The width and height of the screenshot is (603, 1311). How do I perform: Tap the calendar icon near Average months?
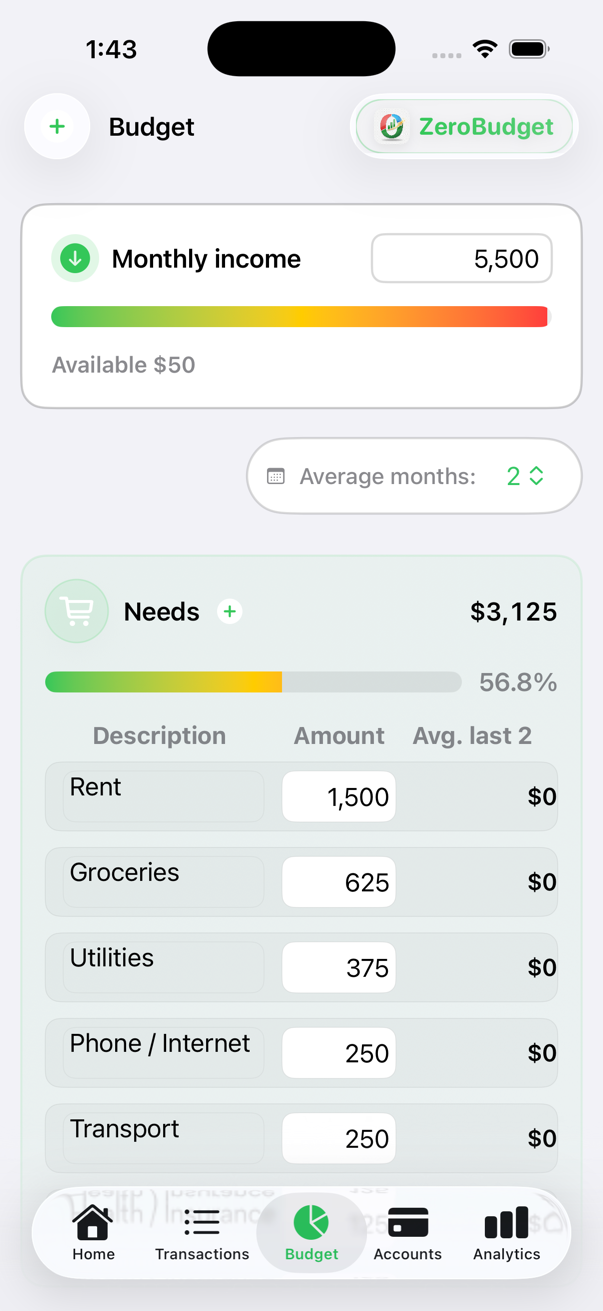pos(276,477)
